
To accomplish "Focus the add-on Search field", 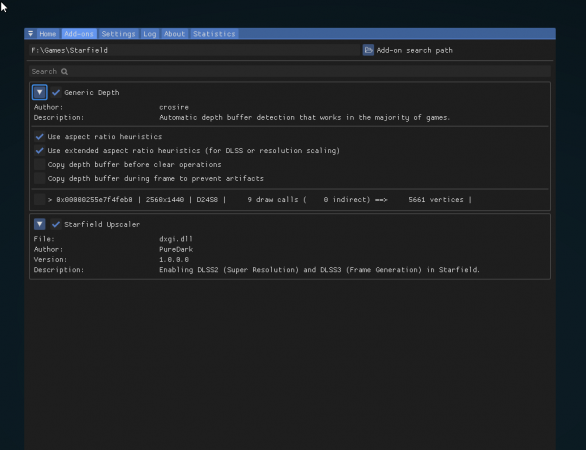I will tap(290, 71).
